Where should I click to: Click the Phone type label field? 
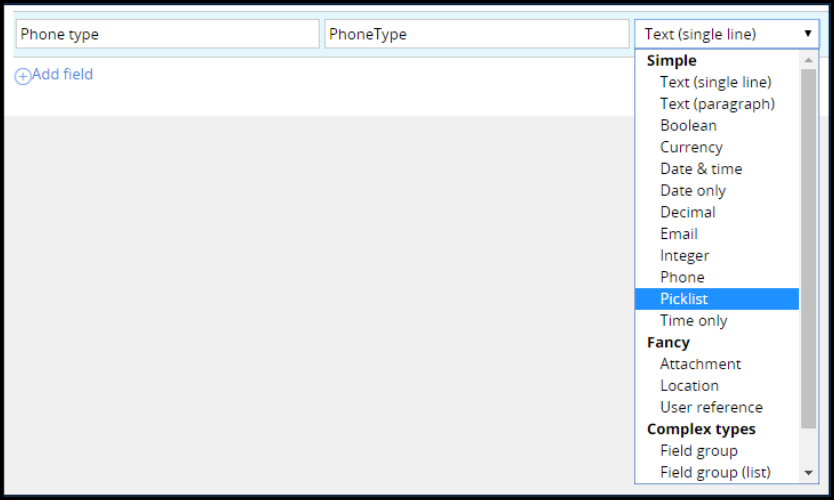point(168,34)
